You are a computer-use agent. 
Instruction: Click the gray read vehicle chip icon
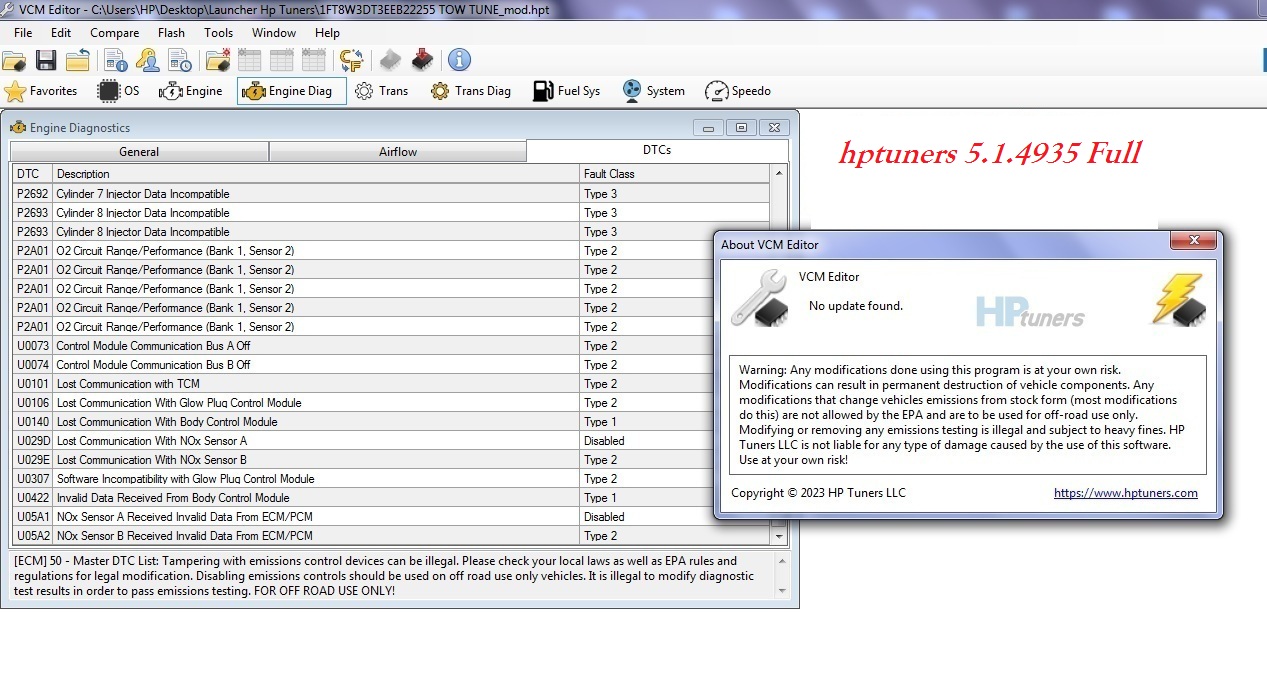pyautogui.click(x=390, y=60)
